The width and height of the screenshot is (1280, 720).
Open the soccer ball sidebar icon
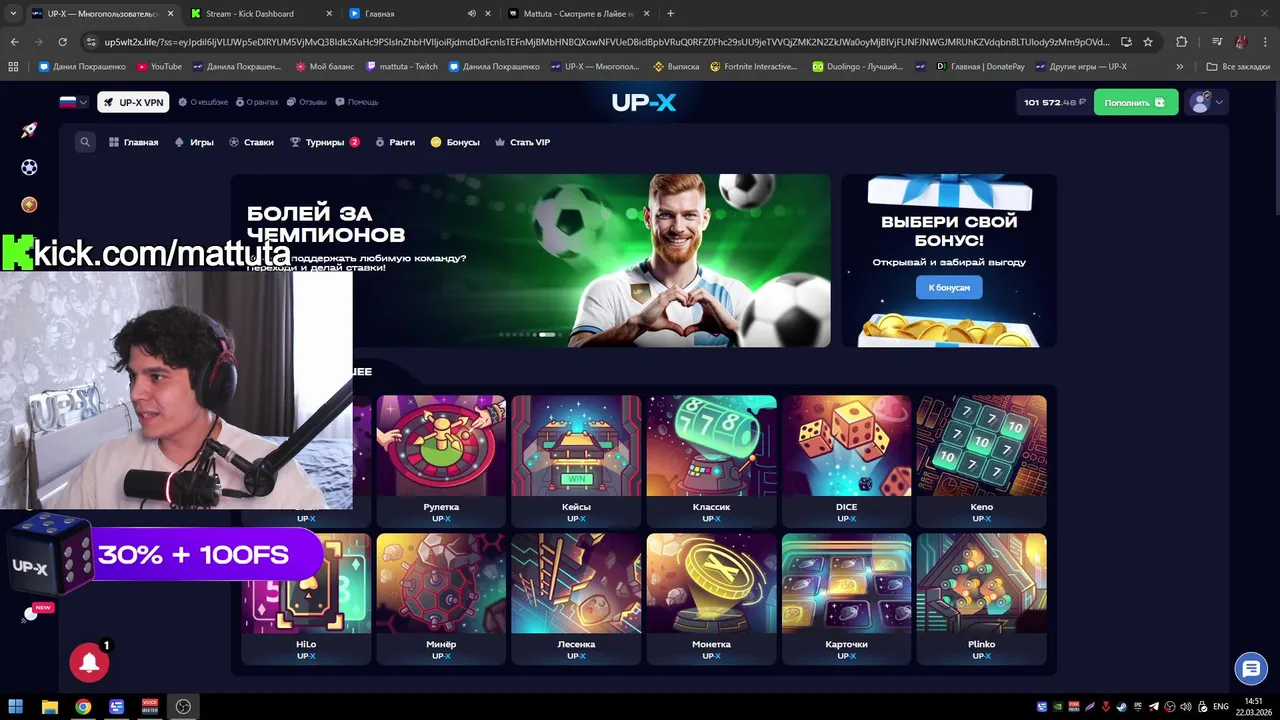point(29,167)
